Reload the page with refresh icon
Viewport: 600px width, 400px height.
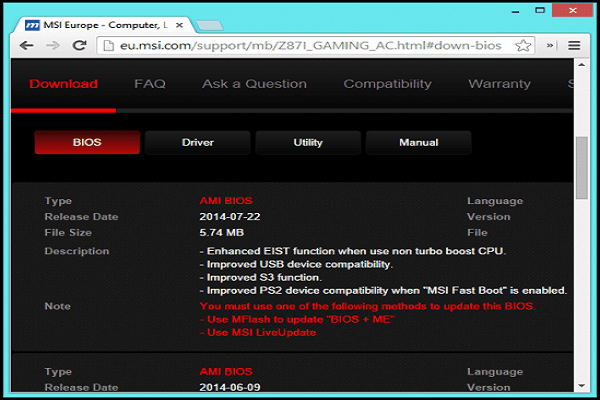point(79,46)
